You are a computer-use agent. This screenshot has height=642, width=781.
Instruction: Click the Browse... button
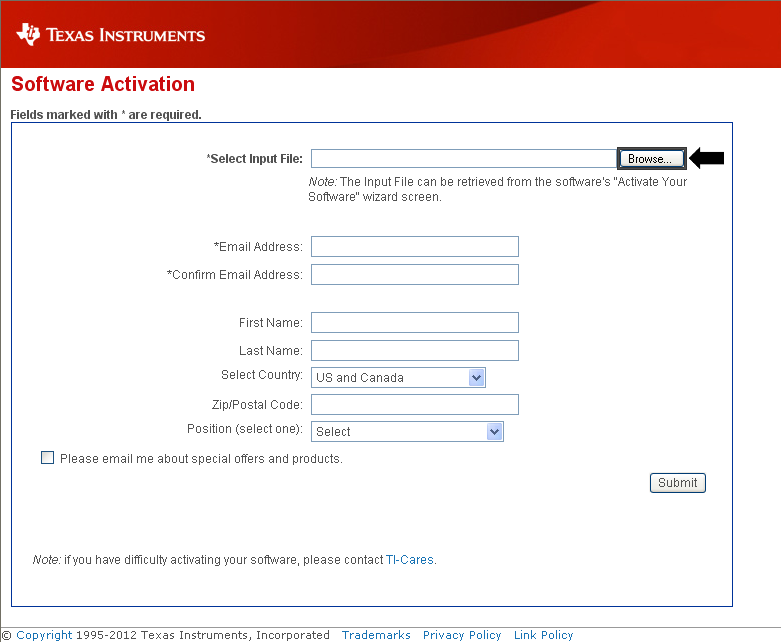point(651,159)
